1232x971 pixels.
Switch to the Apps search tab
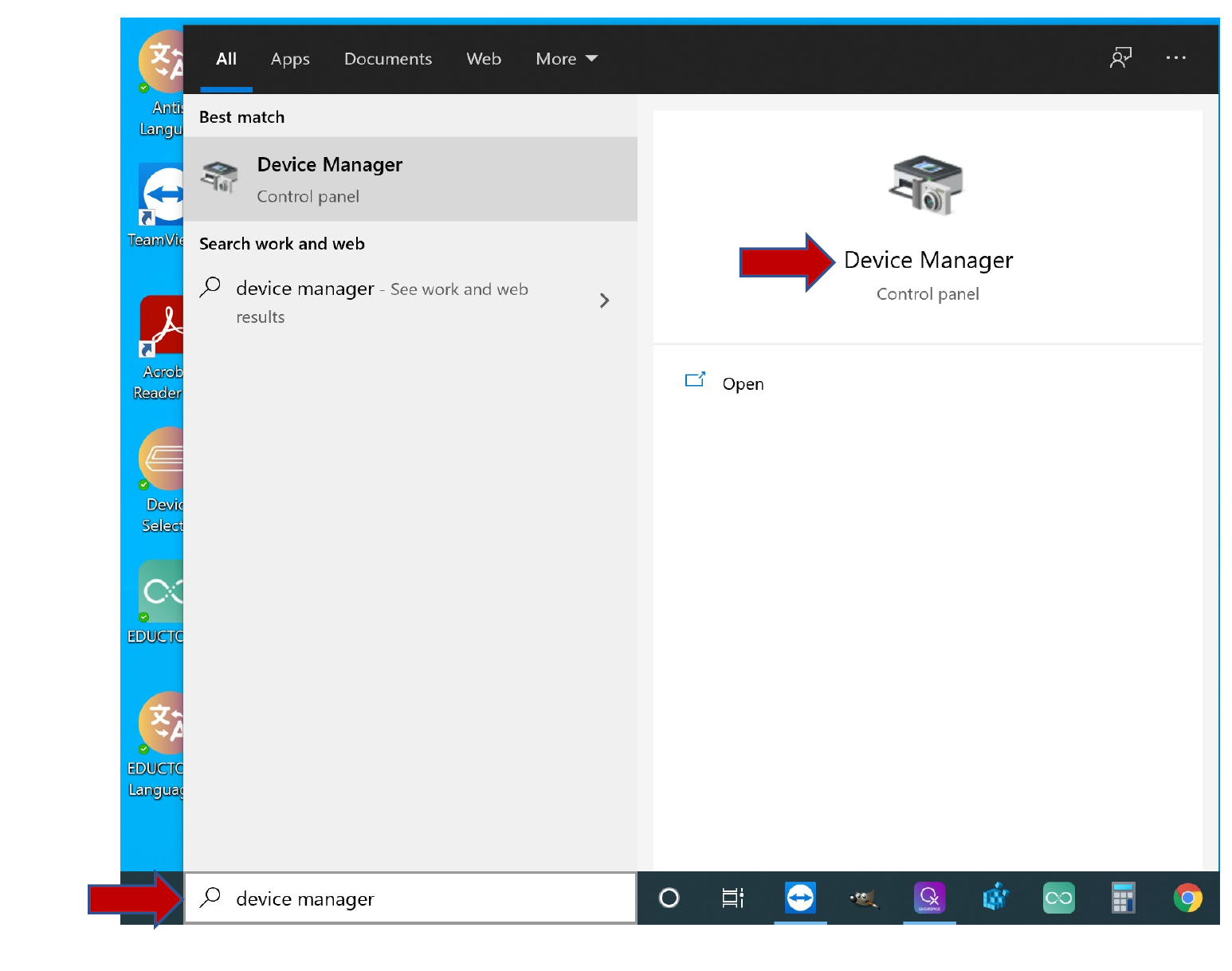(290, 59)
